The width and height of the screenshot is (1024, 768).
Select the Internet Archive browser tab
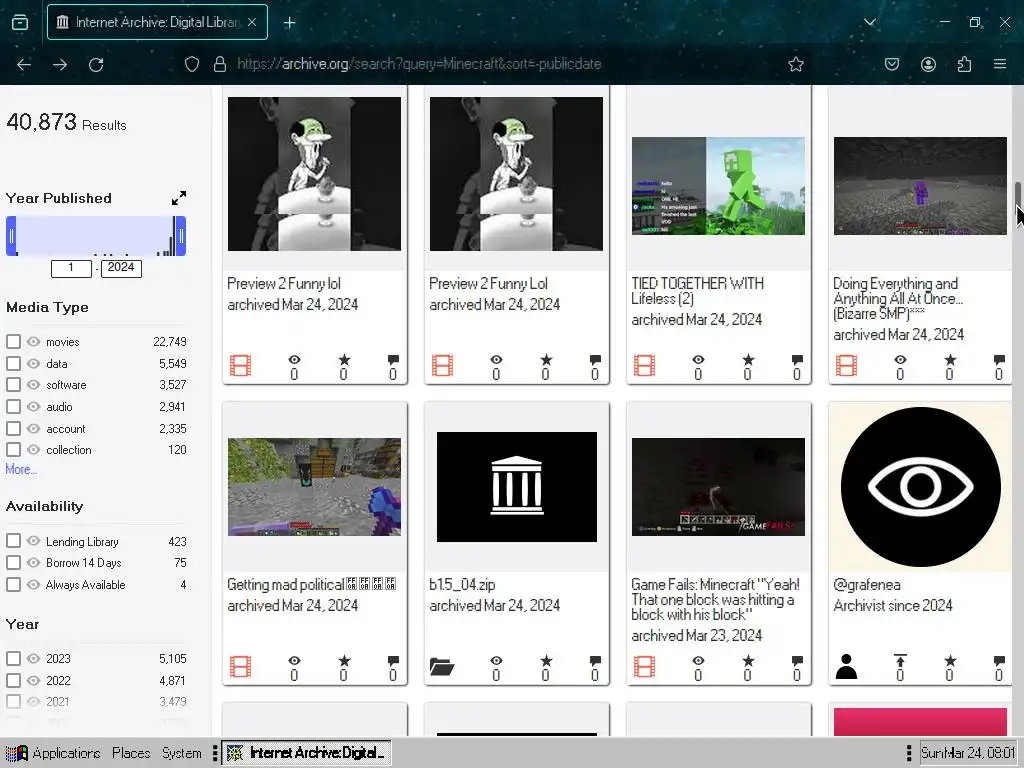(x=157, y=22)
